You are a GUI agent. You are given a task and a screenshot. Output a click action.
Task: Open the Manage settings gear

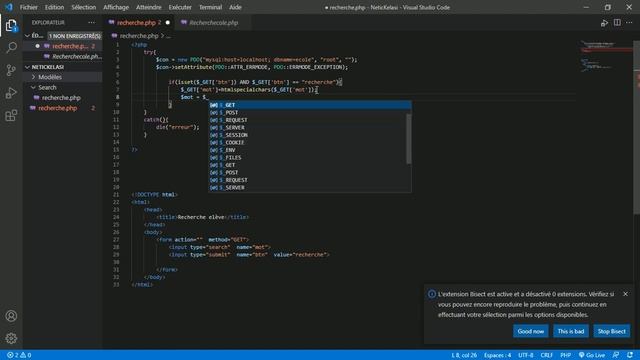pos(11,338)
